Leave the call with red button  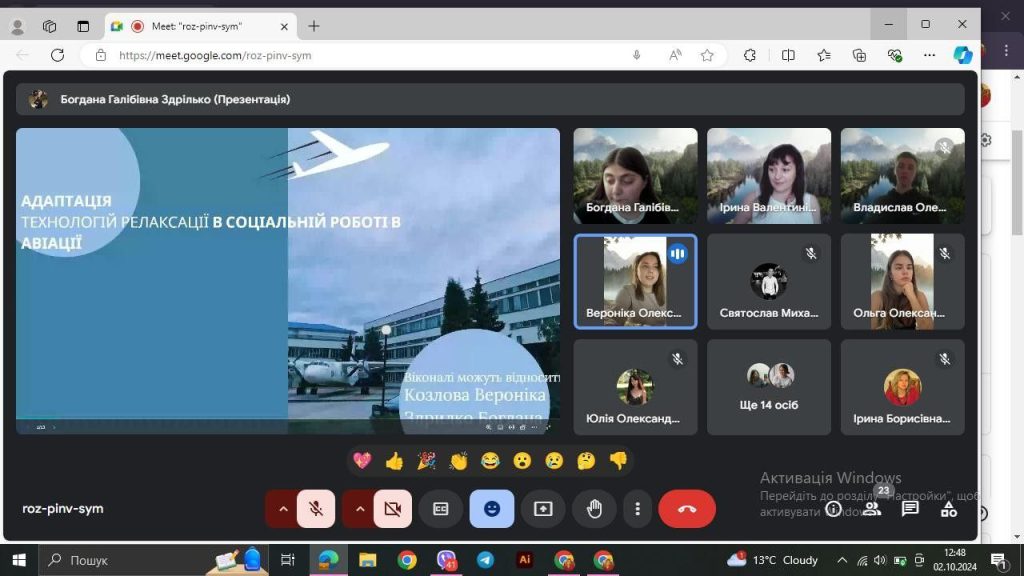click(687, 509)
